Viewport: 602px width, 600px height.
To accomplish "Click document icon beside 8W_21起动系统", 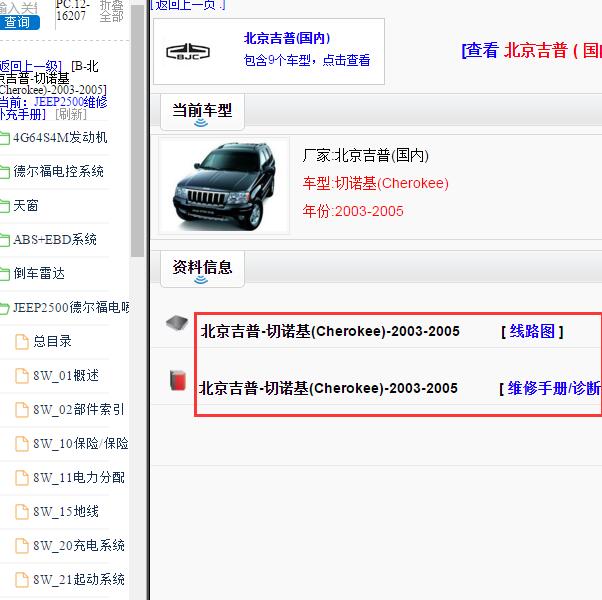I will pos(22,579).
